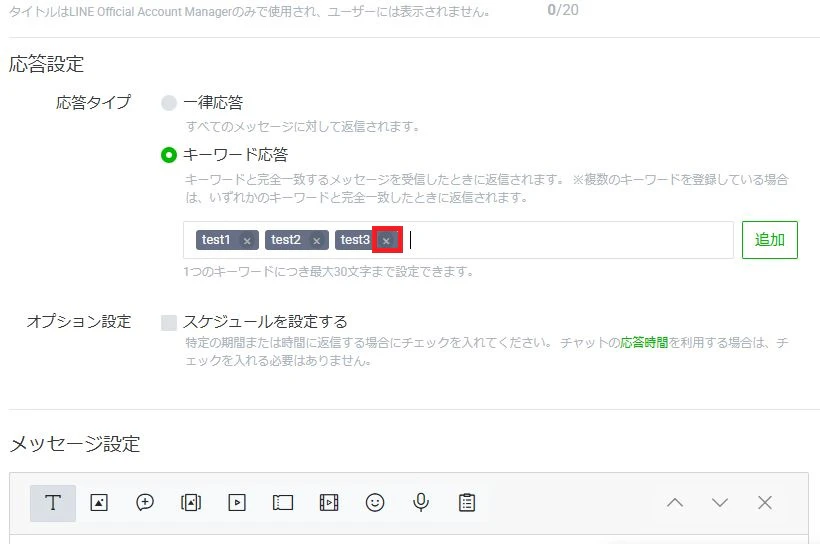Move message down with chevron arrow
Screen dimensions: 820x544
[x=720, y=503]
